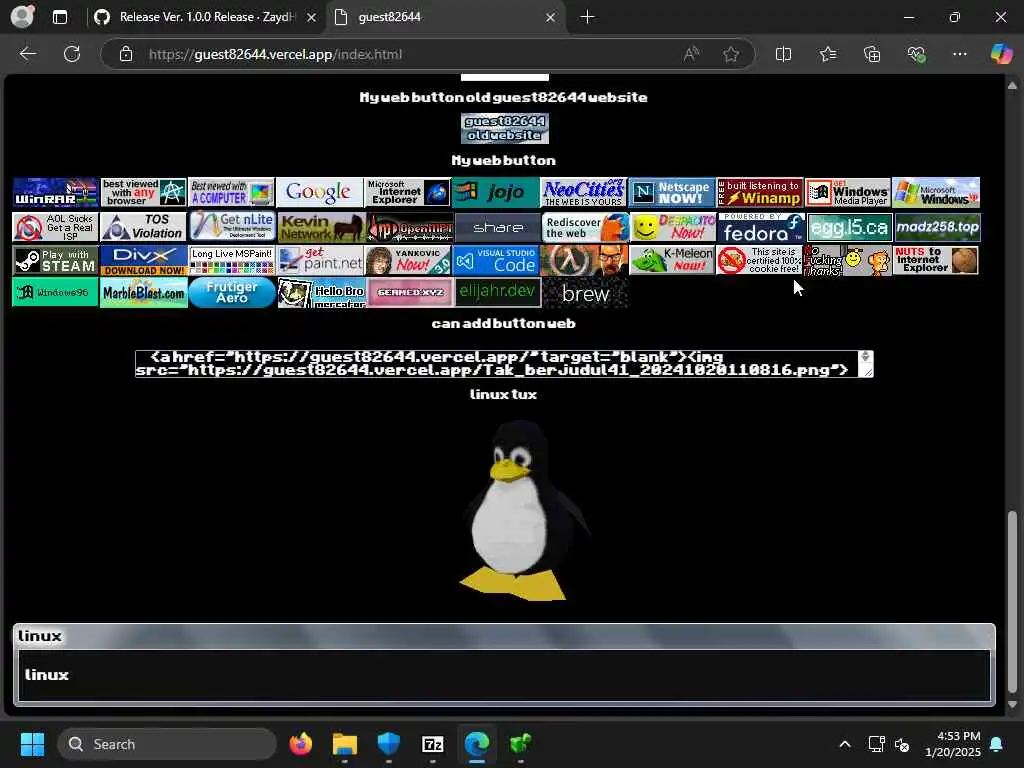The width and height of the screenshot is (1024, 768).
Task: Click the Microsoft Internet Explorer badge
Action: (408, 192)
